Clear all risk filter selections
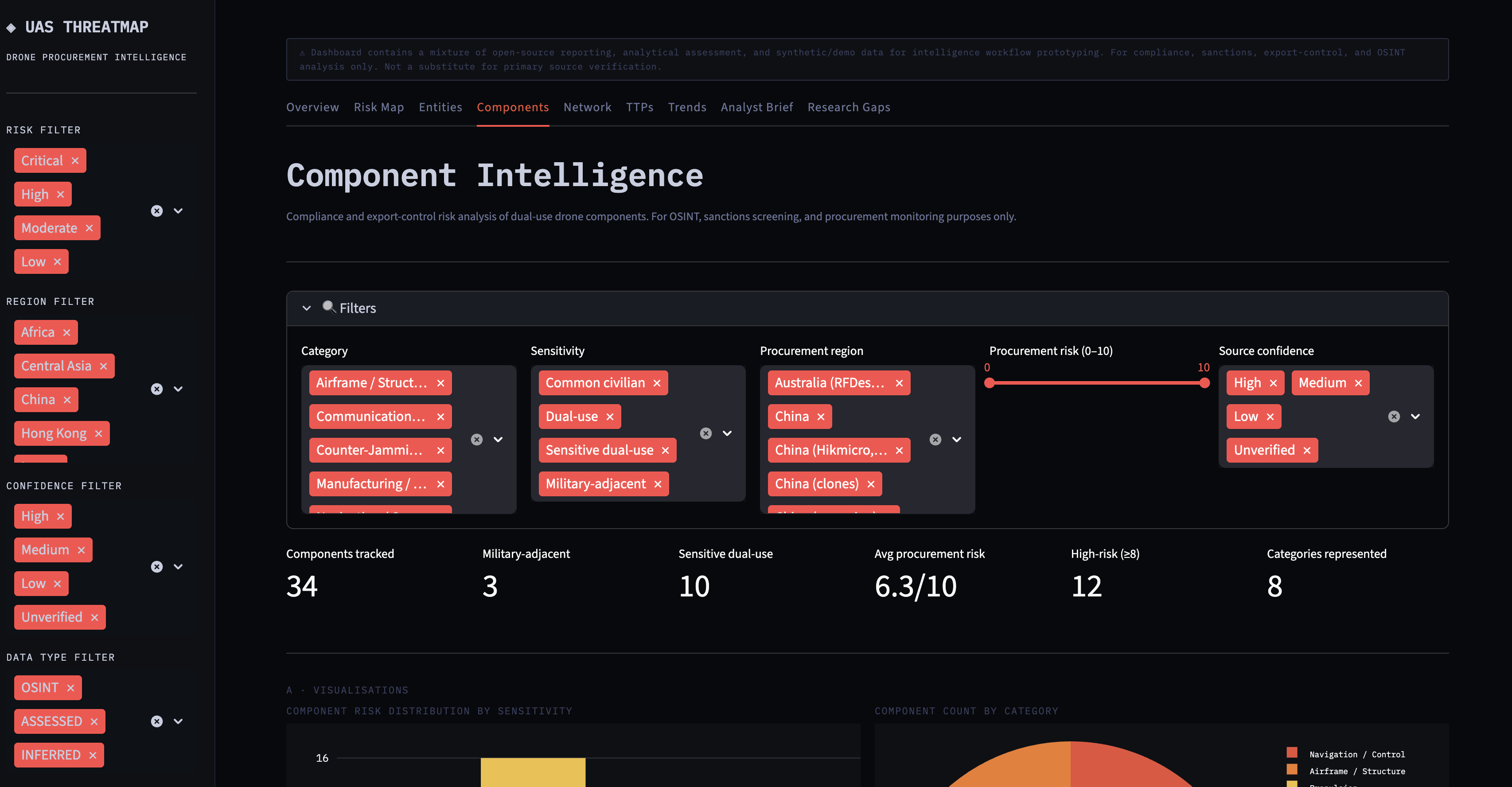 click(157, 211)
